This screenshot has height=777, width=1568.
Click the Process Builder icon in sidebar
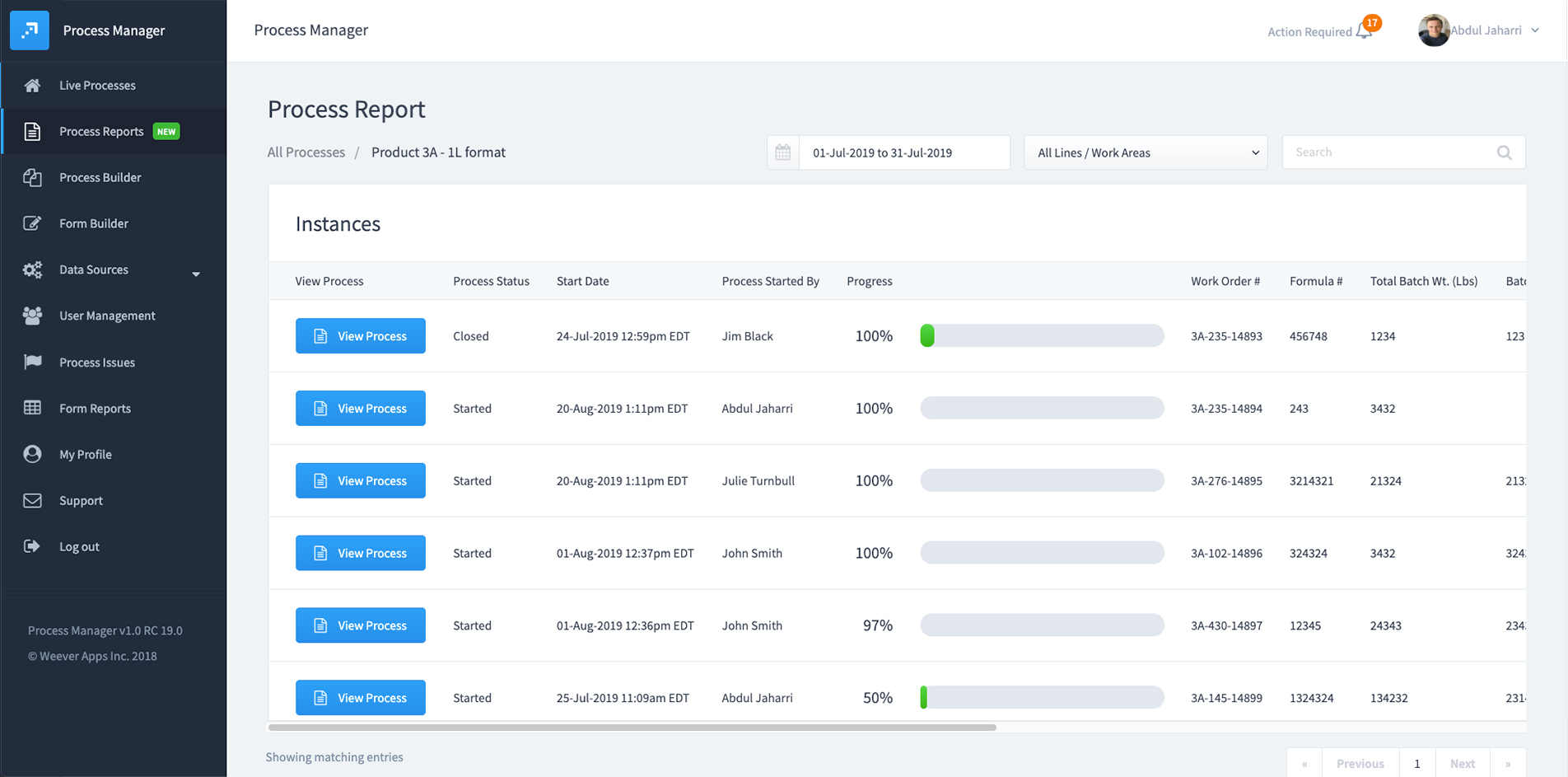(x=32, y=178)
